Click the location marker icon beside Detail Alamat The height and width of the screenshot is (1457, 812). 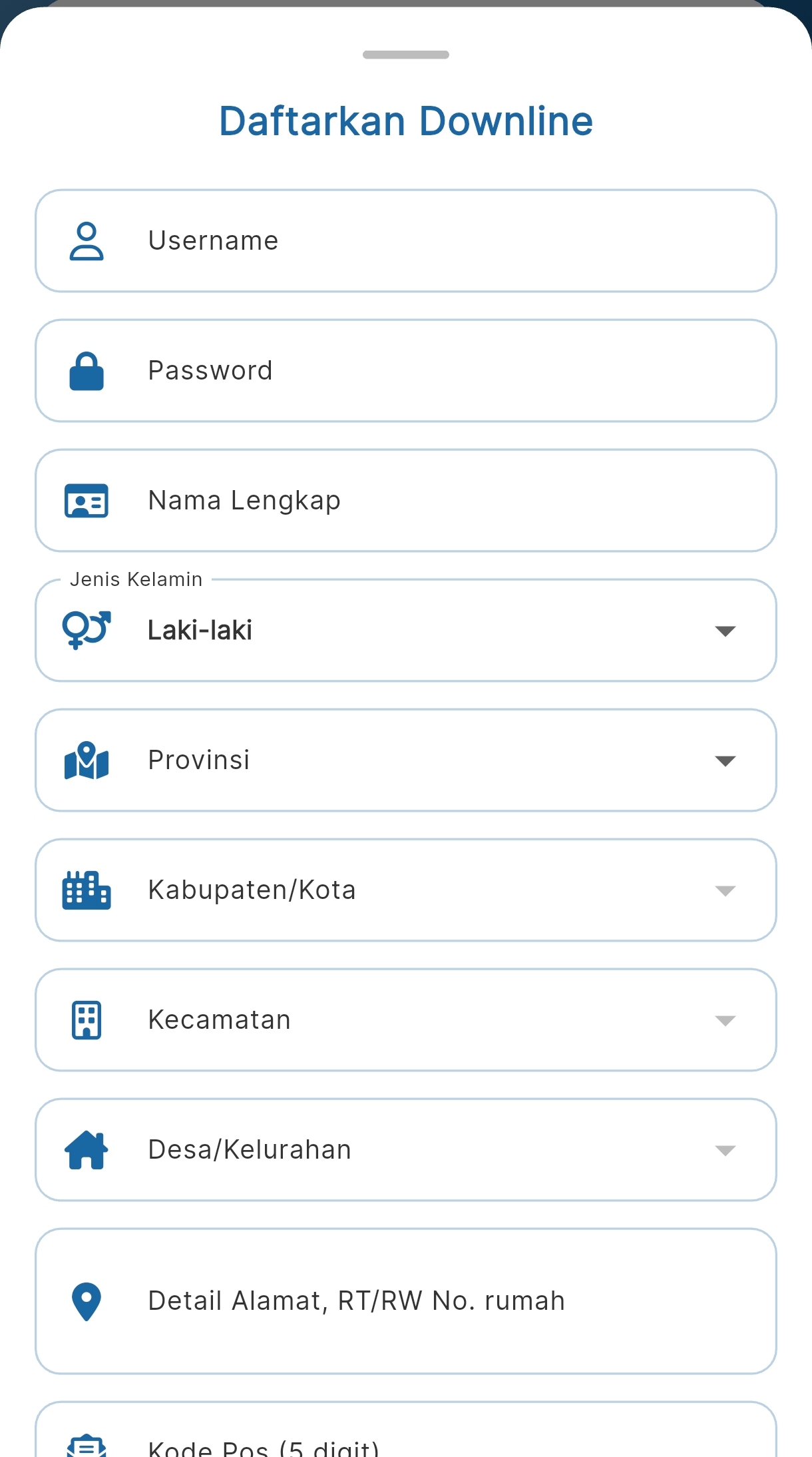click(87, 1301)
